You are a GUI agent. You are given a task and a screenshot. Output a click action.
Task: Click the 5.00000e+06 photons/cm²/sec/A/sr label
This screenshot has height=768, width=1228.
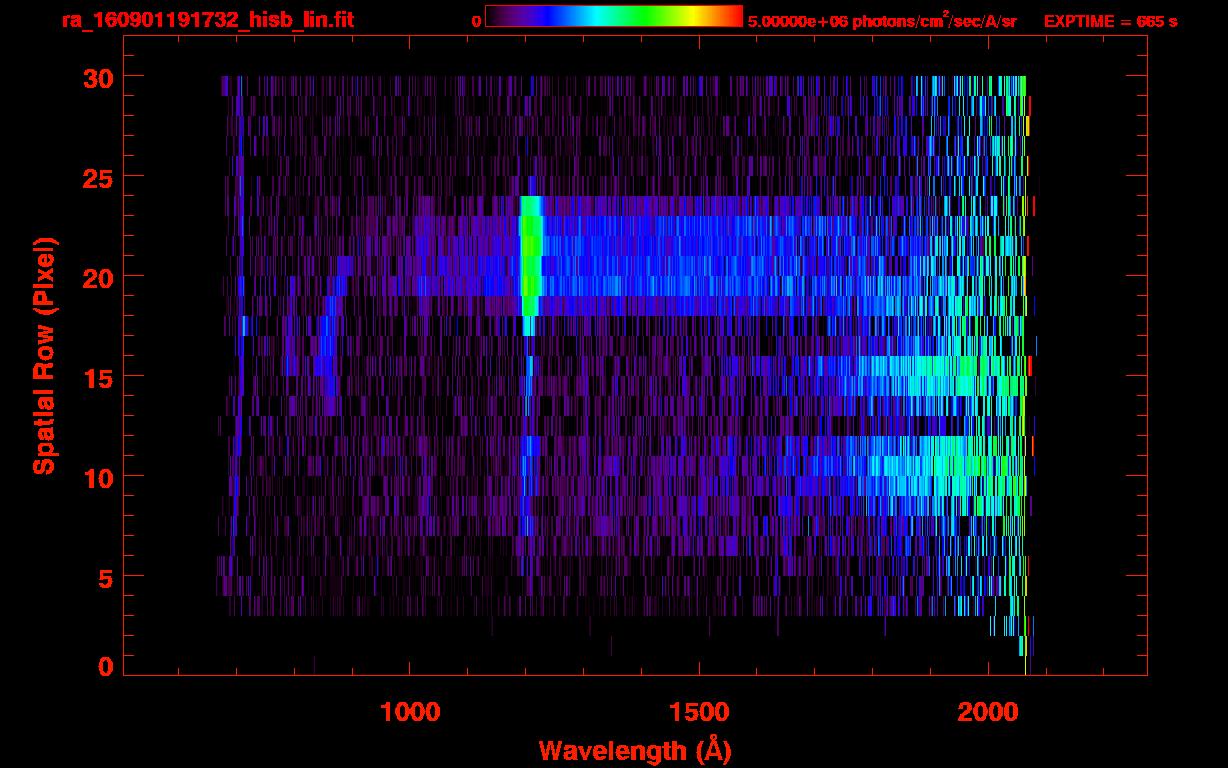click(x=882, y=21)
